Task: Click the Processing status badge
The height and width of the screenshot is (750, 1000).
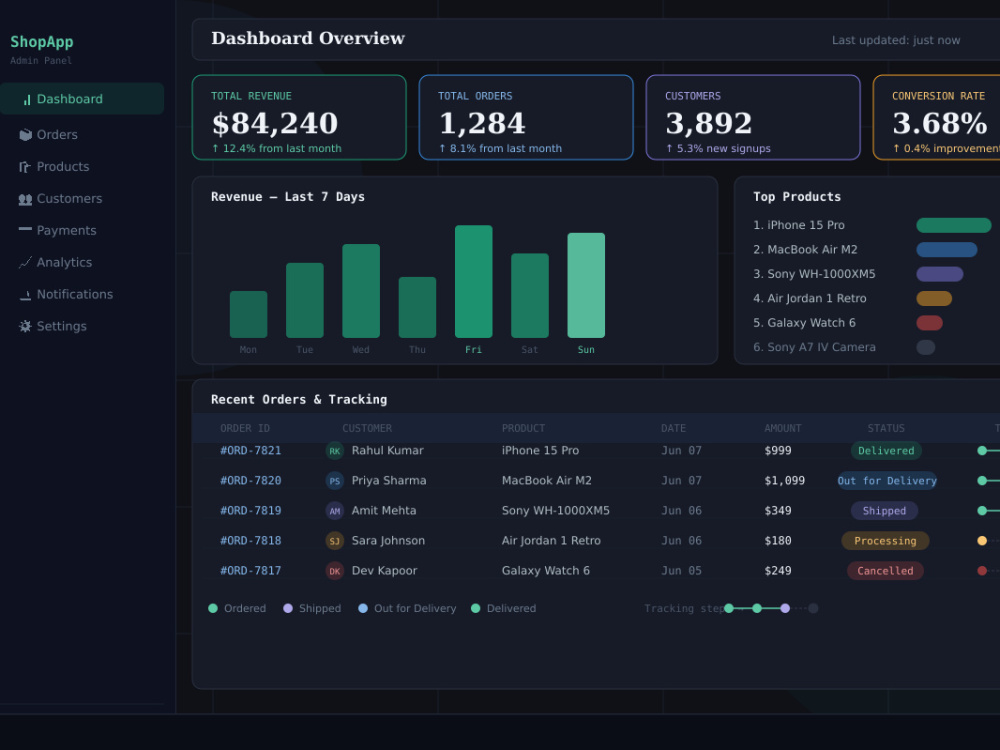Action: (x=885, y=541)
